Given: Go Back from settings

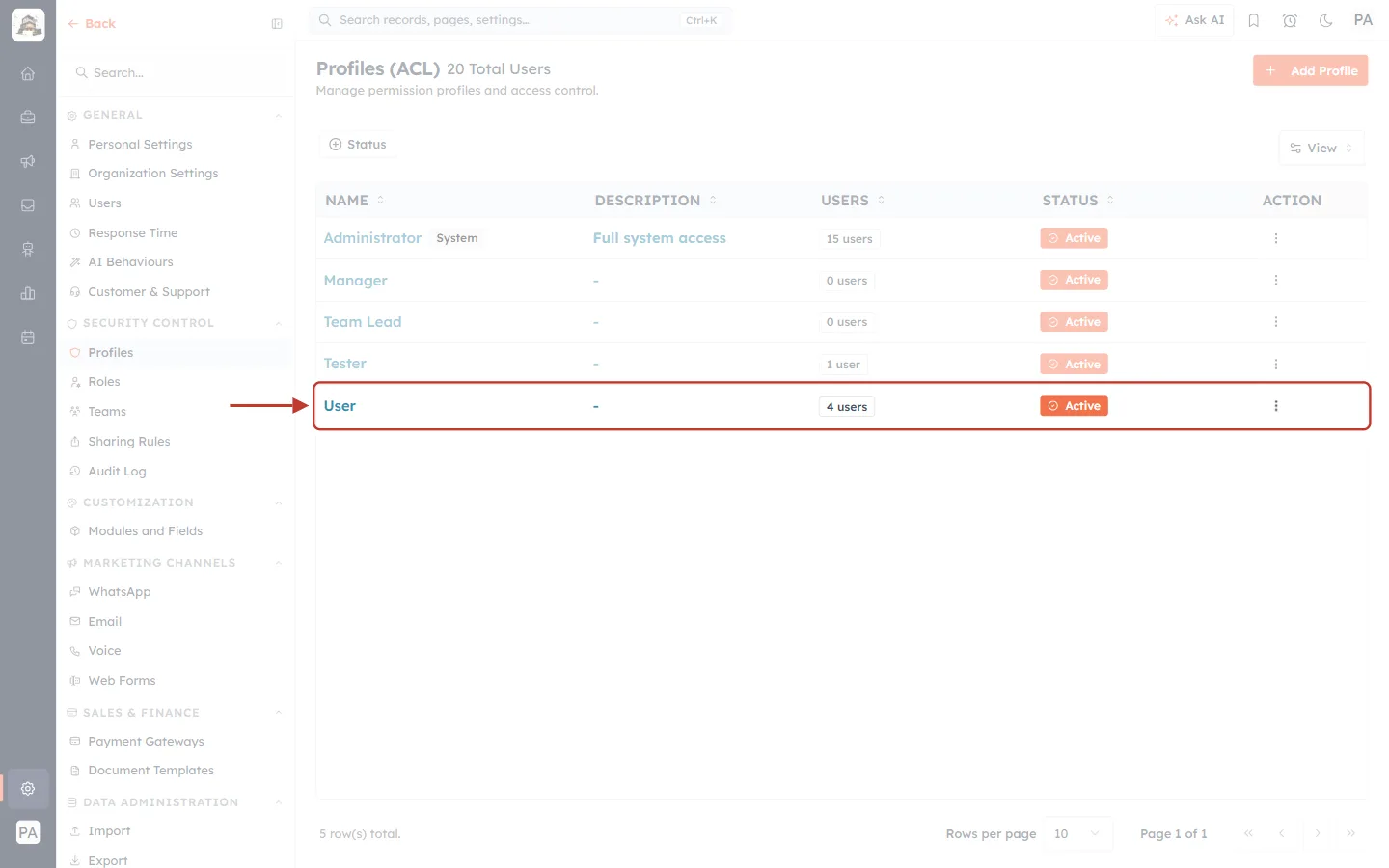Looking at the screenshot, I should [92, 24].
